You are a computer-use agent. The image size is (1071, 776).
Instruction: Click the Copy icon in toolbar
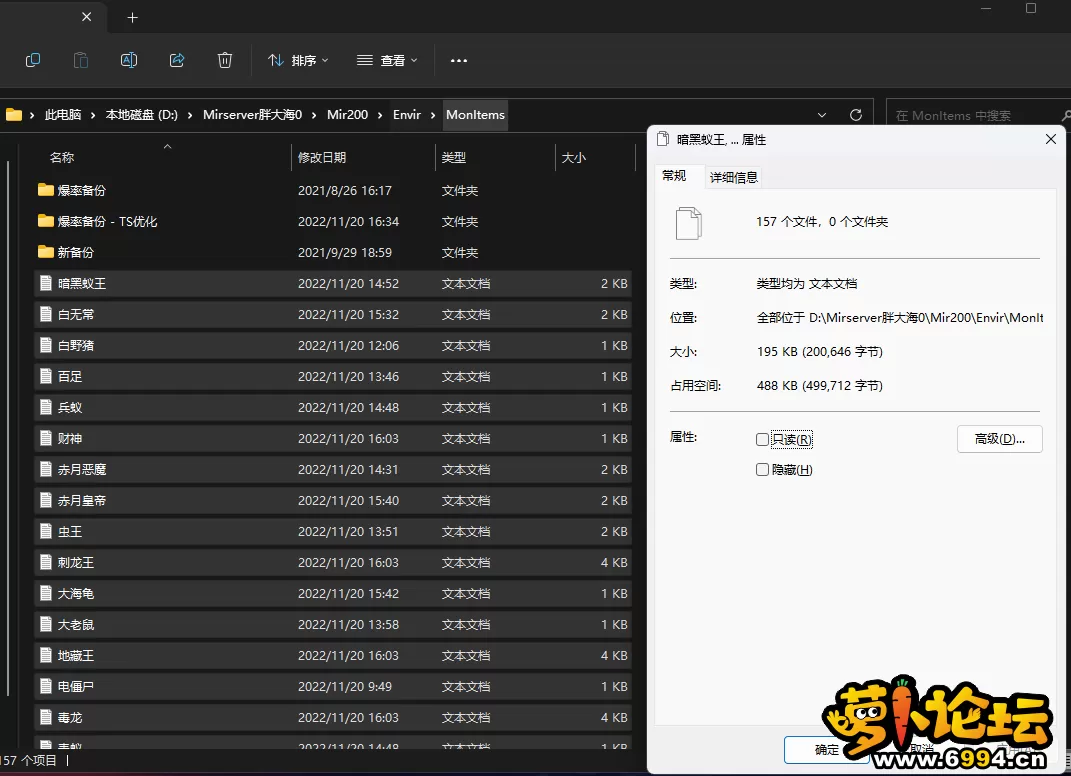tap(33, 60)
